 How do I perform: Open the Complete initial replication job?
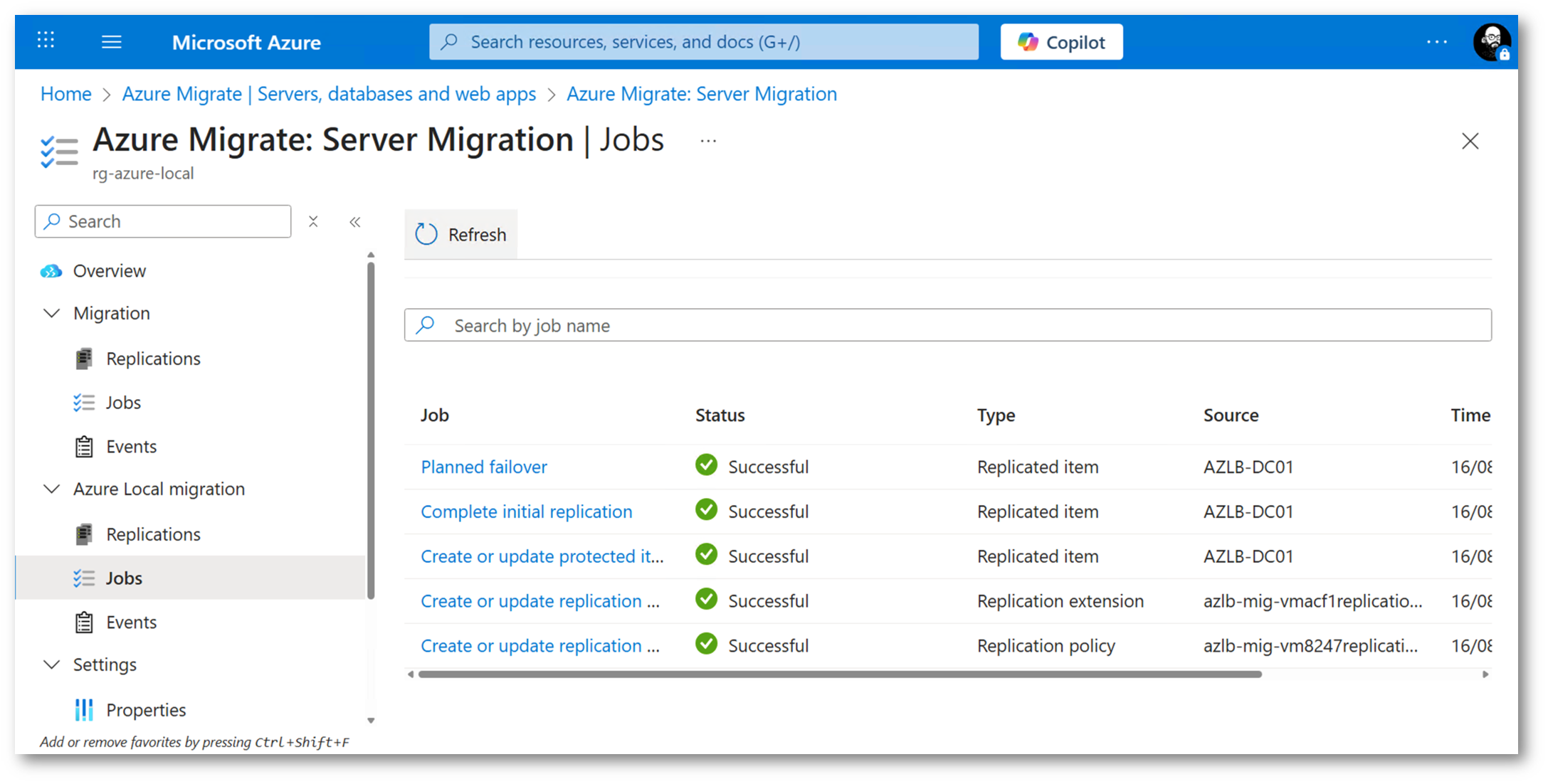point(525,512)
